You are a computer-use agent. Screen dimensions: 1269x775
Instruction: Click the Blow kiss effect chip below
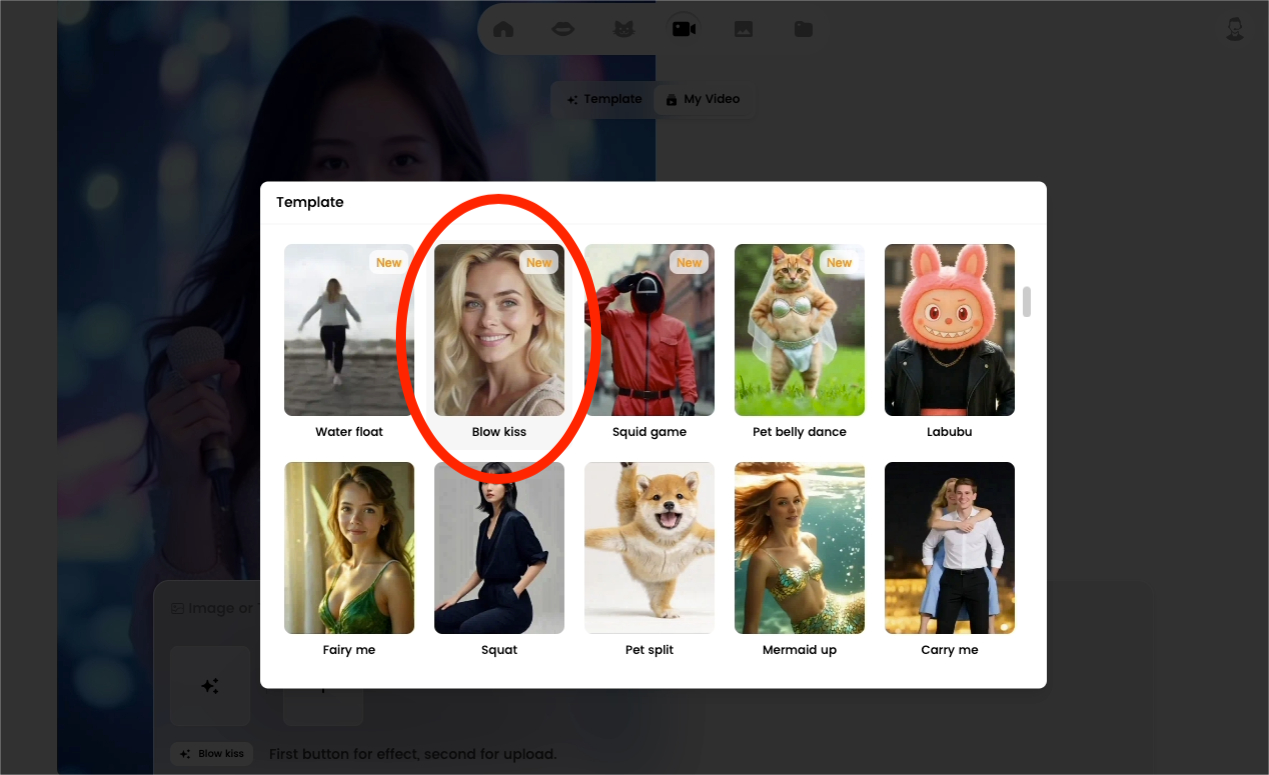tap(211, 753)
